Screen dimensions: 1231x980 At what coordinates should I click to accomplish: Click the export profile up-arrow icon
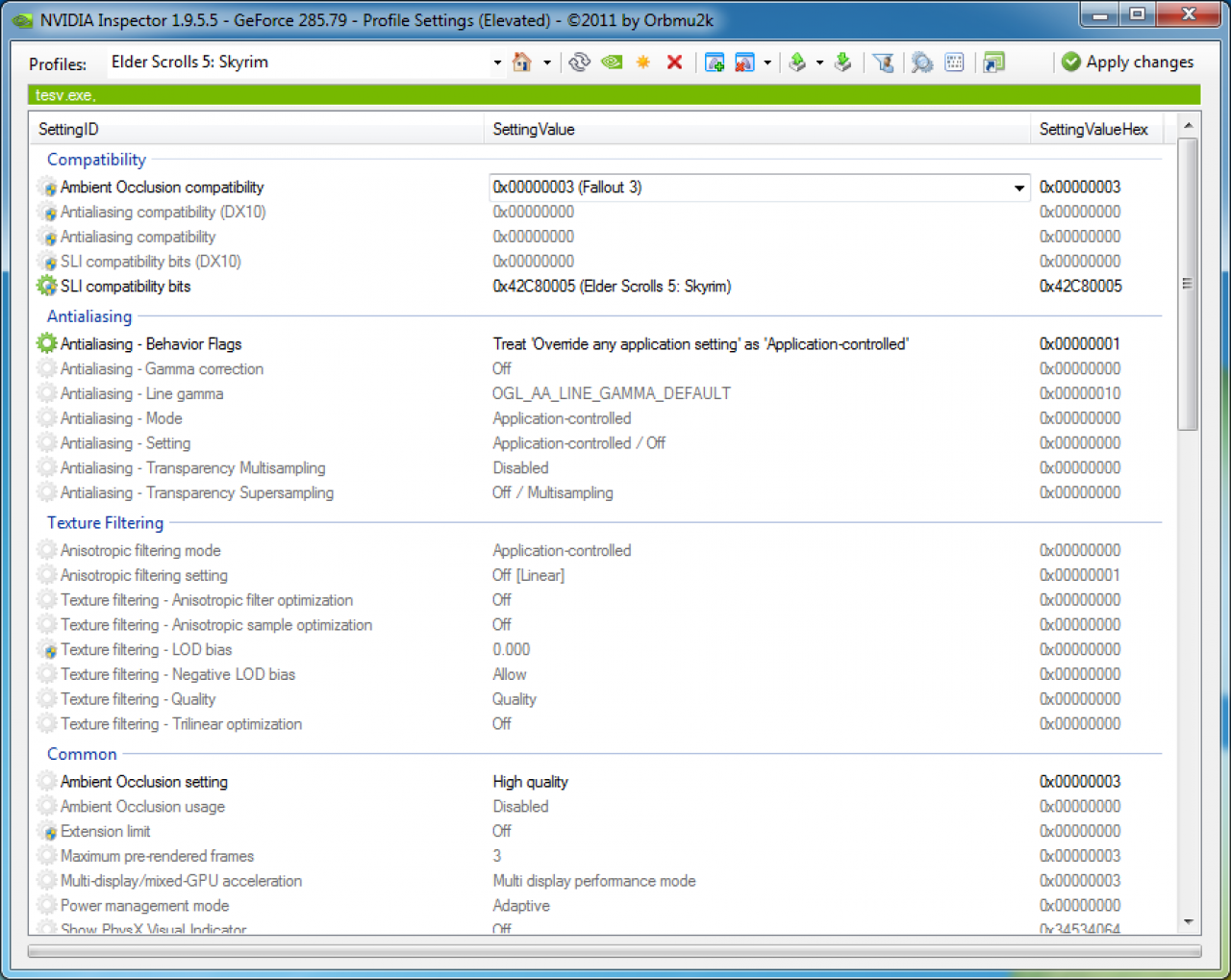tap(797, 63)
